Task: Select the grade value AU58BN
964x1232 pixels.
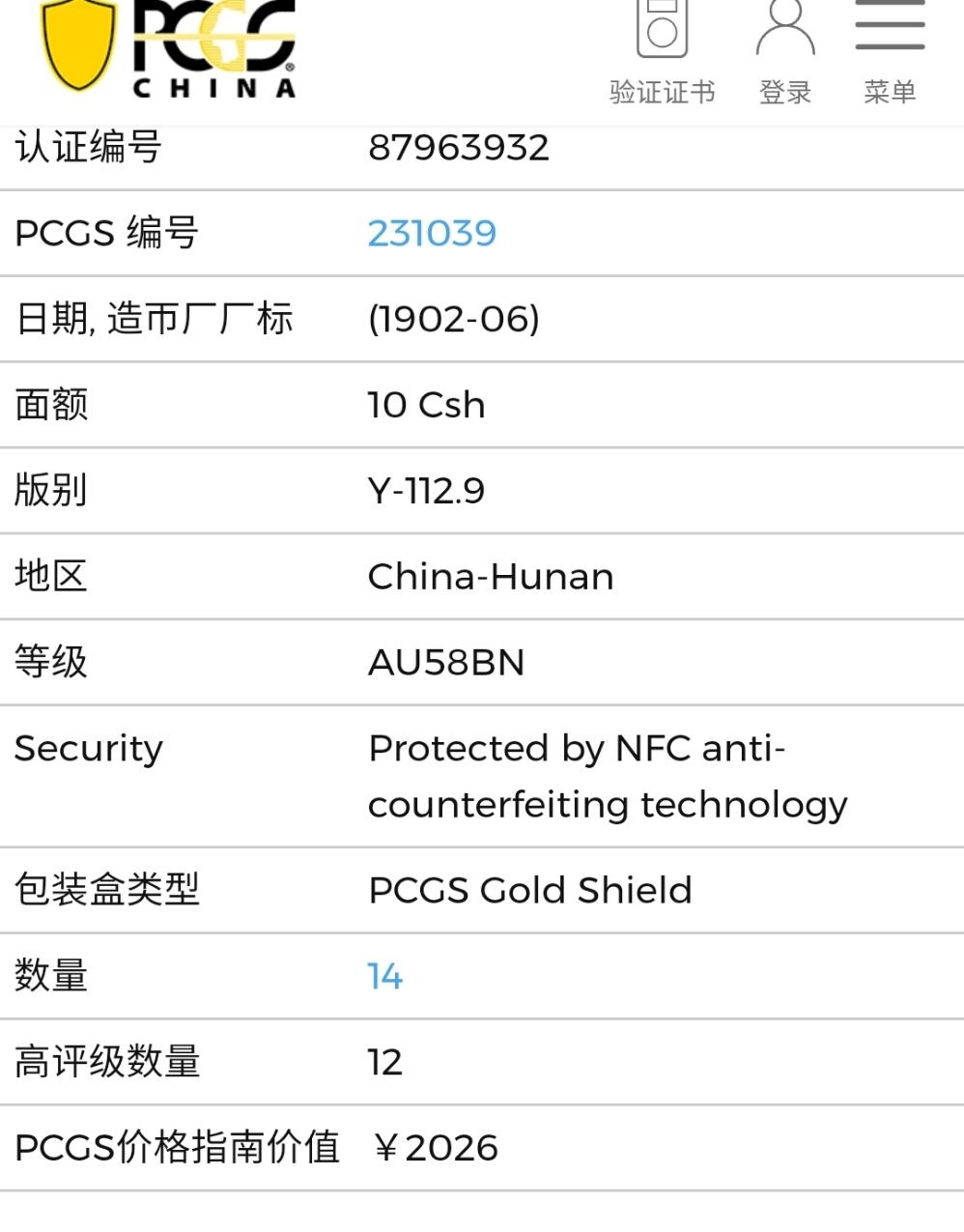Action: click(x=446, y=663)
